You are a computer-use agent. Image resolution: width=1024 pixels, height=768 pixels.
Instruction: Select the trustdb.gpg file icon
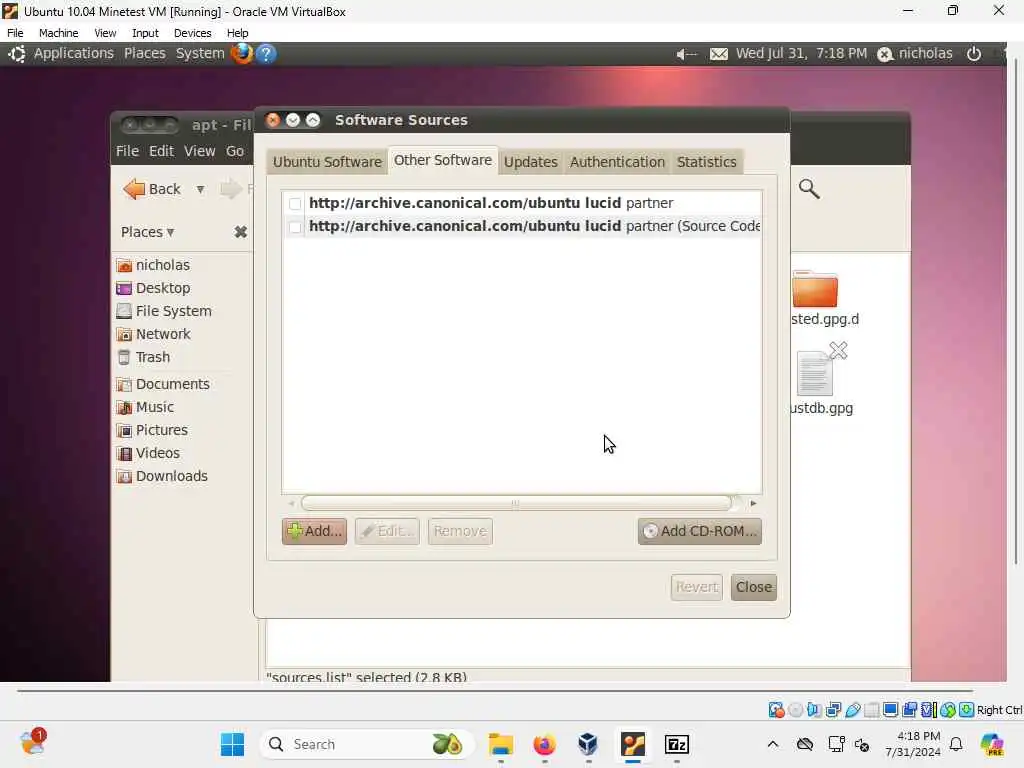pyautogui.click(x=815, y=374)
